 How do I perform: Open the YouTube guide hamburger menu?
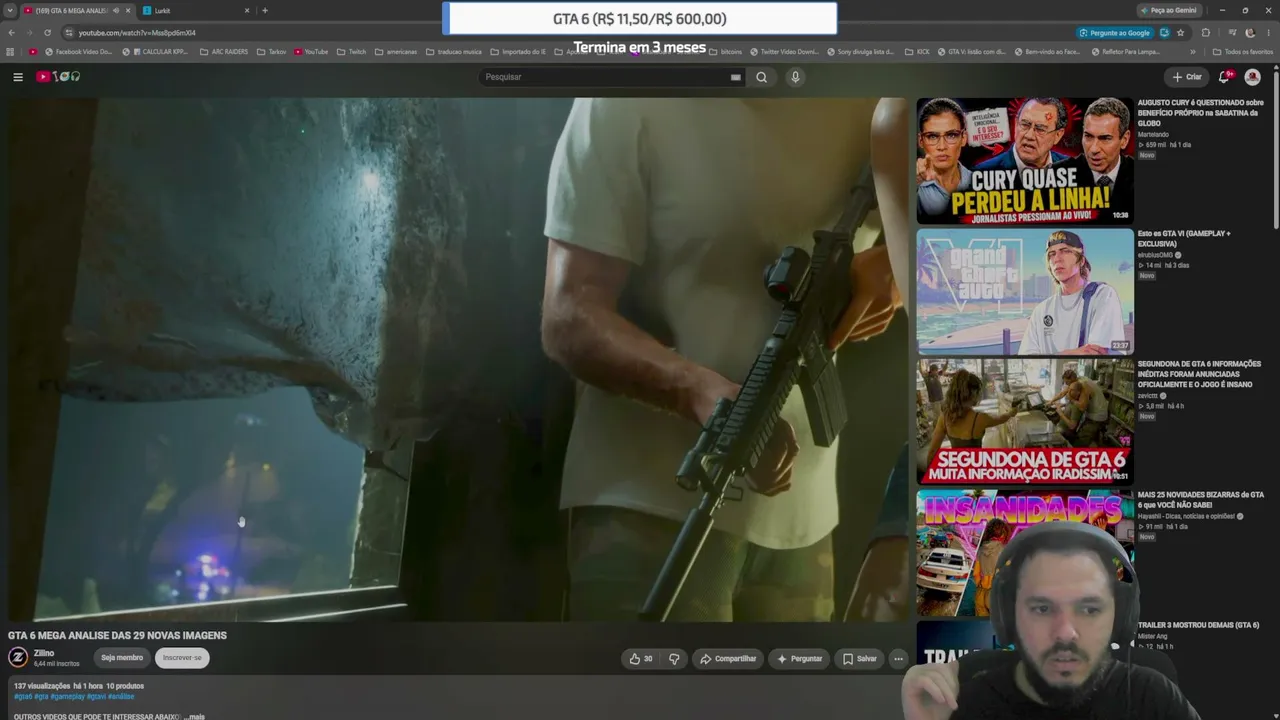tap(18, 77)
